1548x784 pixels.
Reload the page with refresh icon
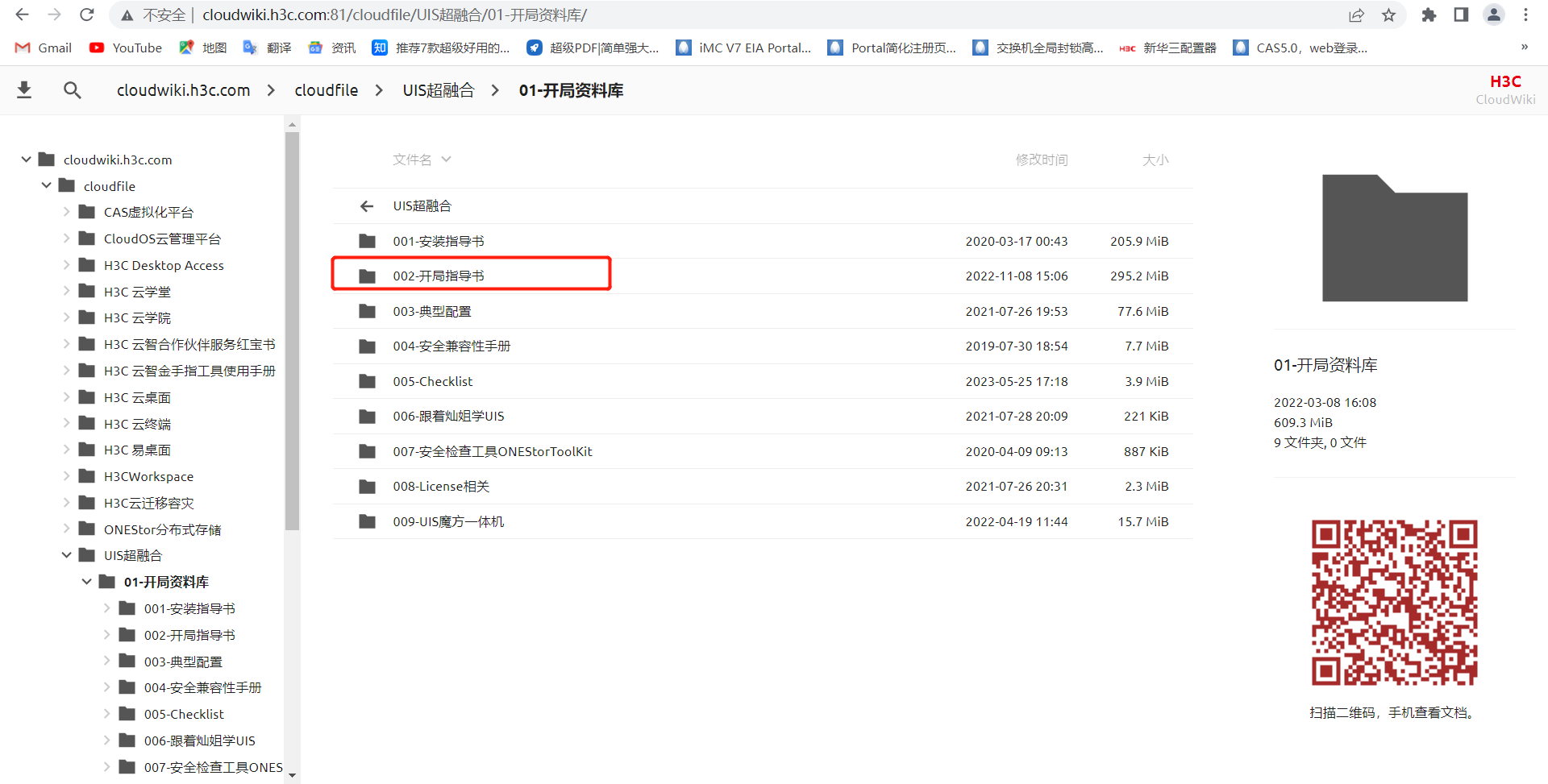(x=87, y=15)
